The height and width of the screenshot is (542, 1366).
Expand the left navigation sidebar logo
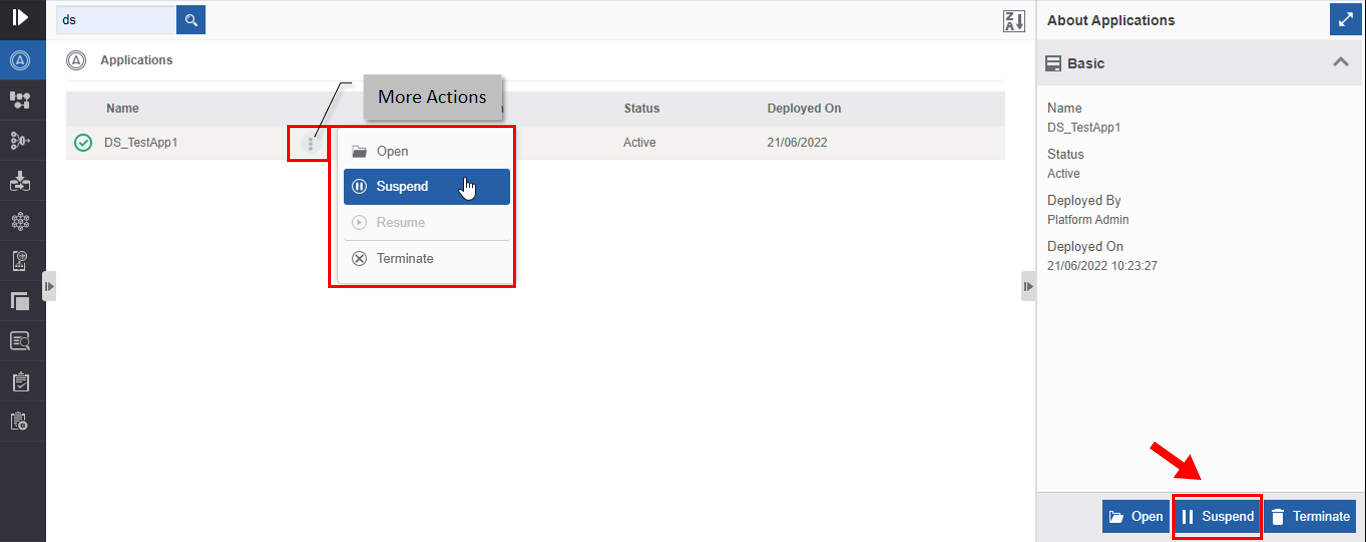(20, 18)
